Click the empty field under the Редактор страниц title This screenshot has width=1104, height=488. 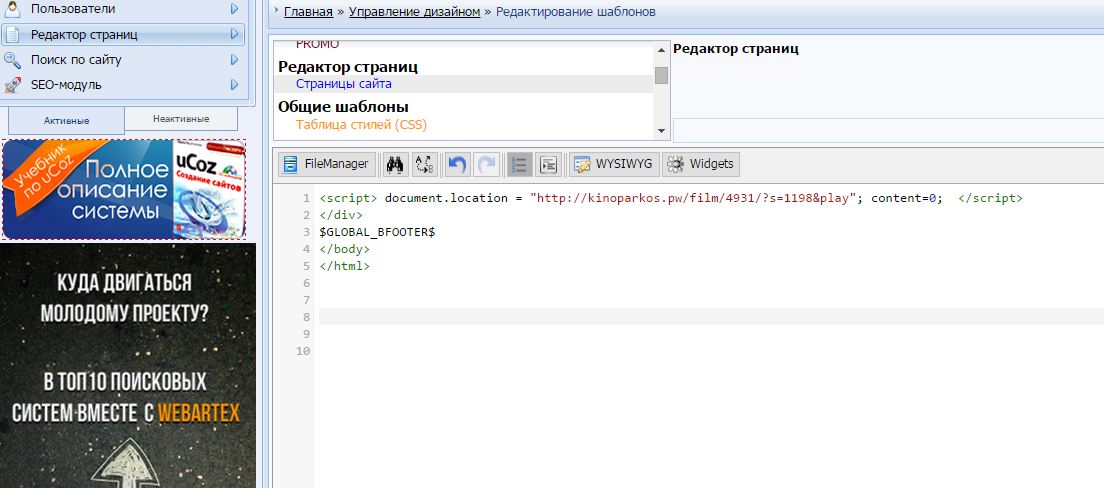coord(889,131)
